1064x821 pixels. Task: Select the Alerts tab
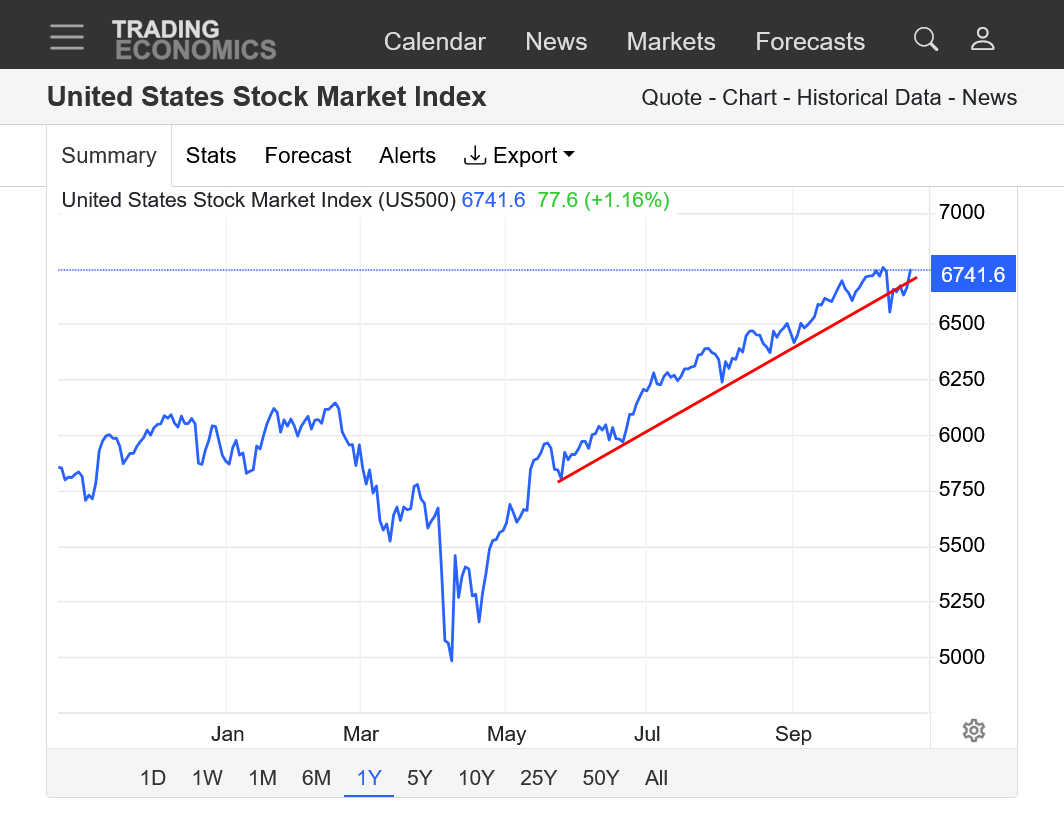pos(407,156)
